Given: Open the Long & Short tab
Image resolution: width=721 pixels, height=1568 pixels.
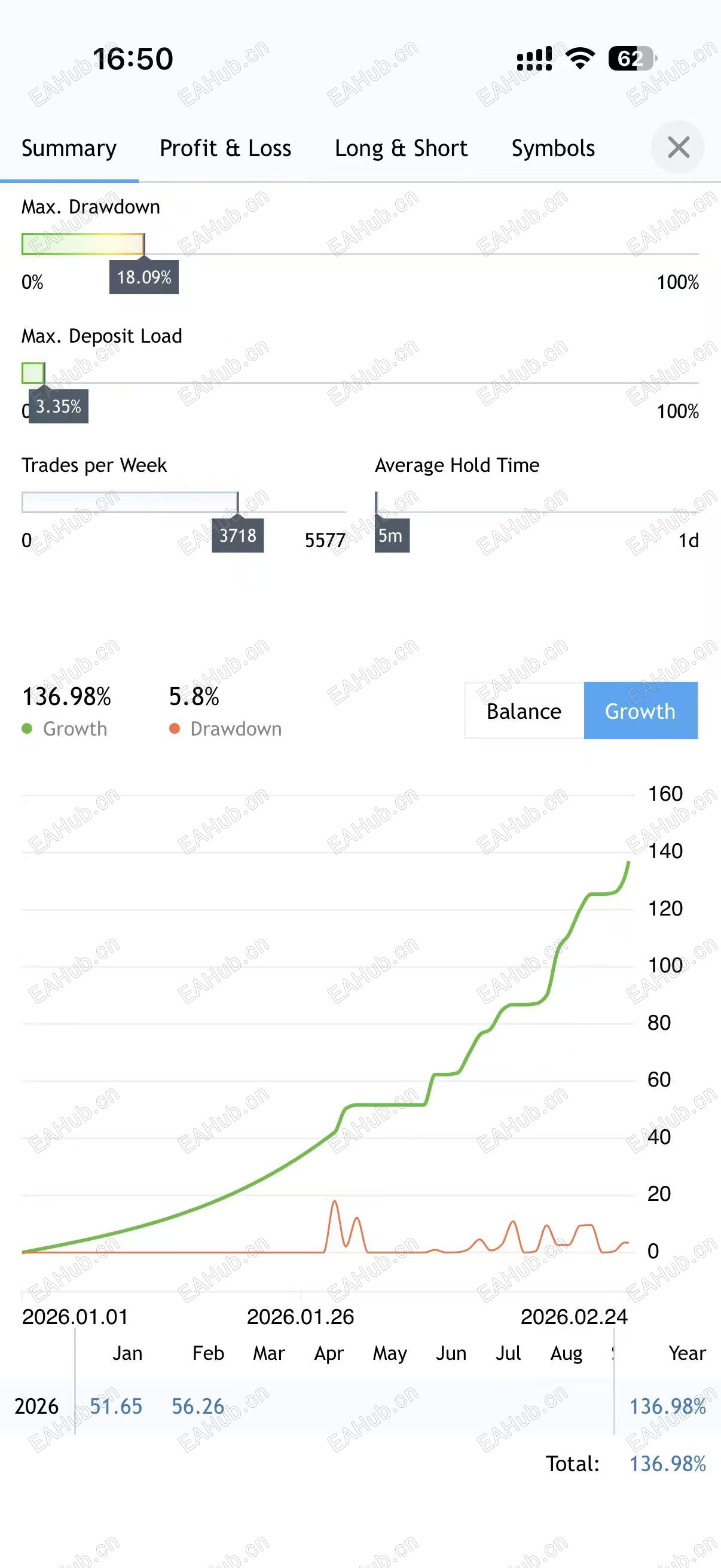Looking at the screenshot, I should tap(401, 148).
